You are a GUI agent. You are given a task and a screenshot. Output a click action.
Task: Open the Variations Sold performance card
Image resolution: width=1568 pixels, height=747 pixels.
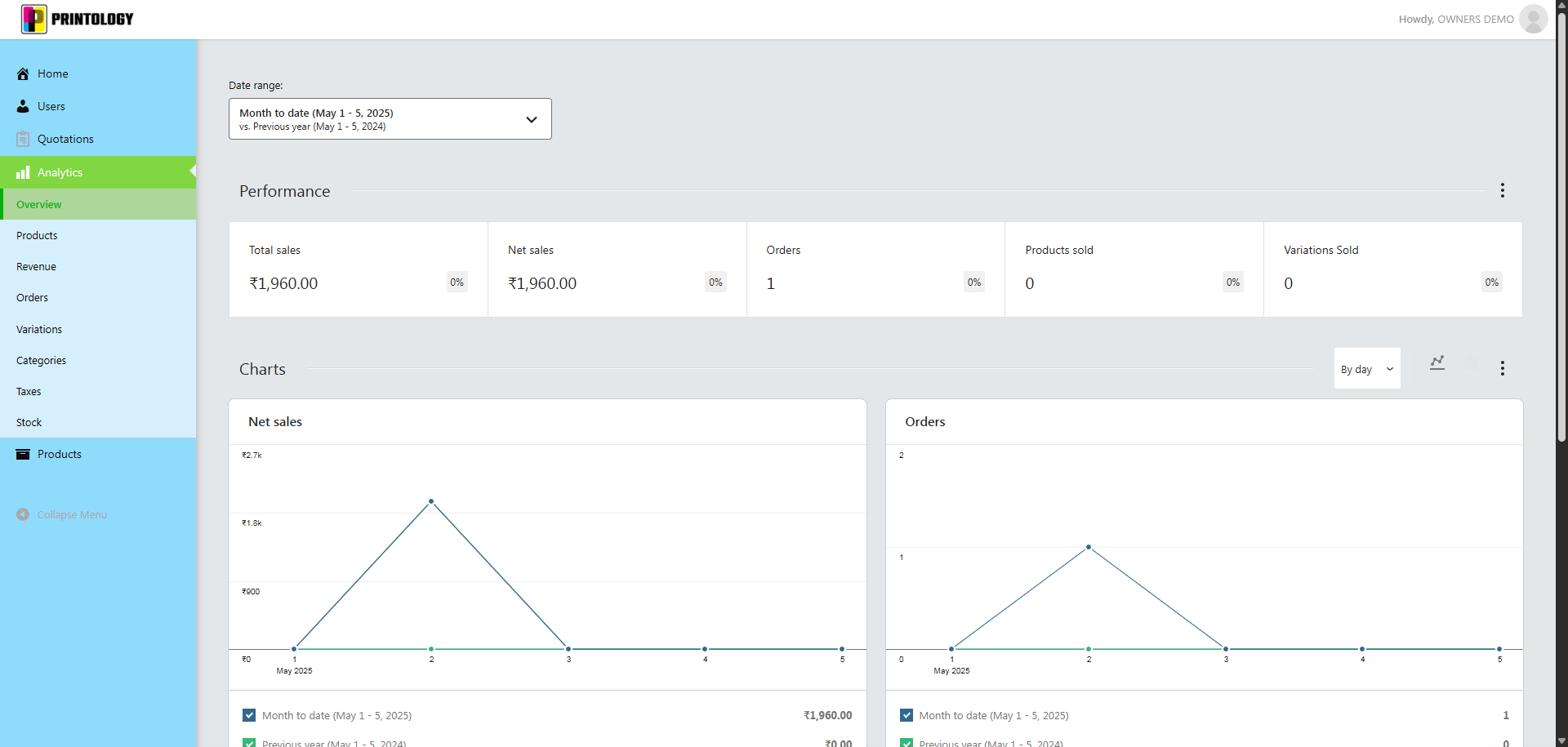(1393, 269)
